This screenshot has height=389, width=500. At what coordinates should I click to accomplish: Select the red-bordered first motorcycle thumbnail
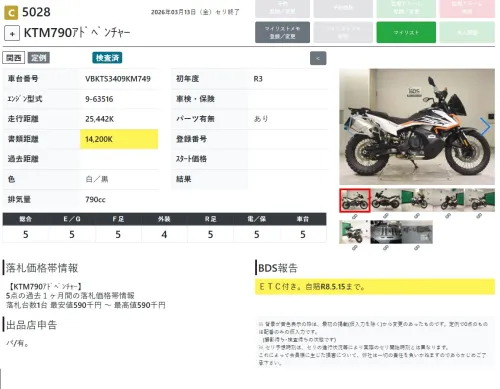[x=355, y=200]
